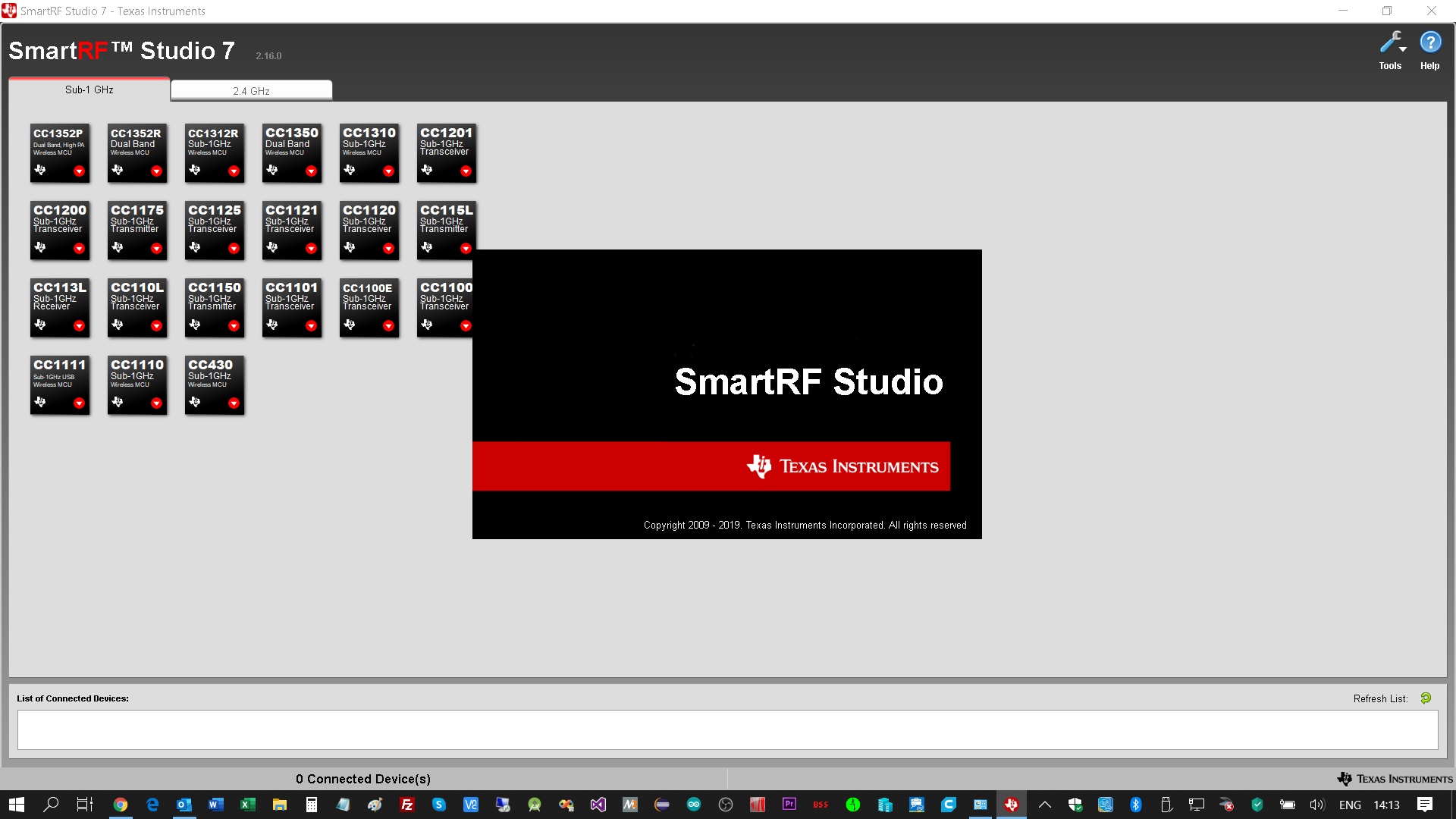
Task: Select the CC1175 Transmitter tile
Action: 137,229
